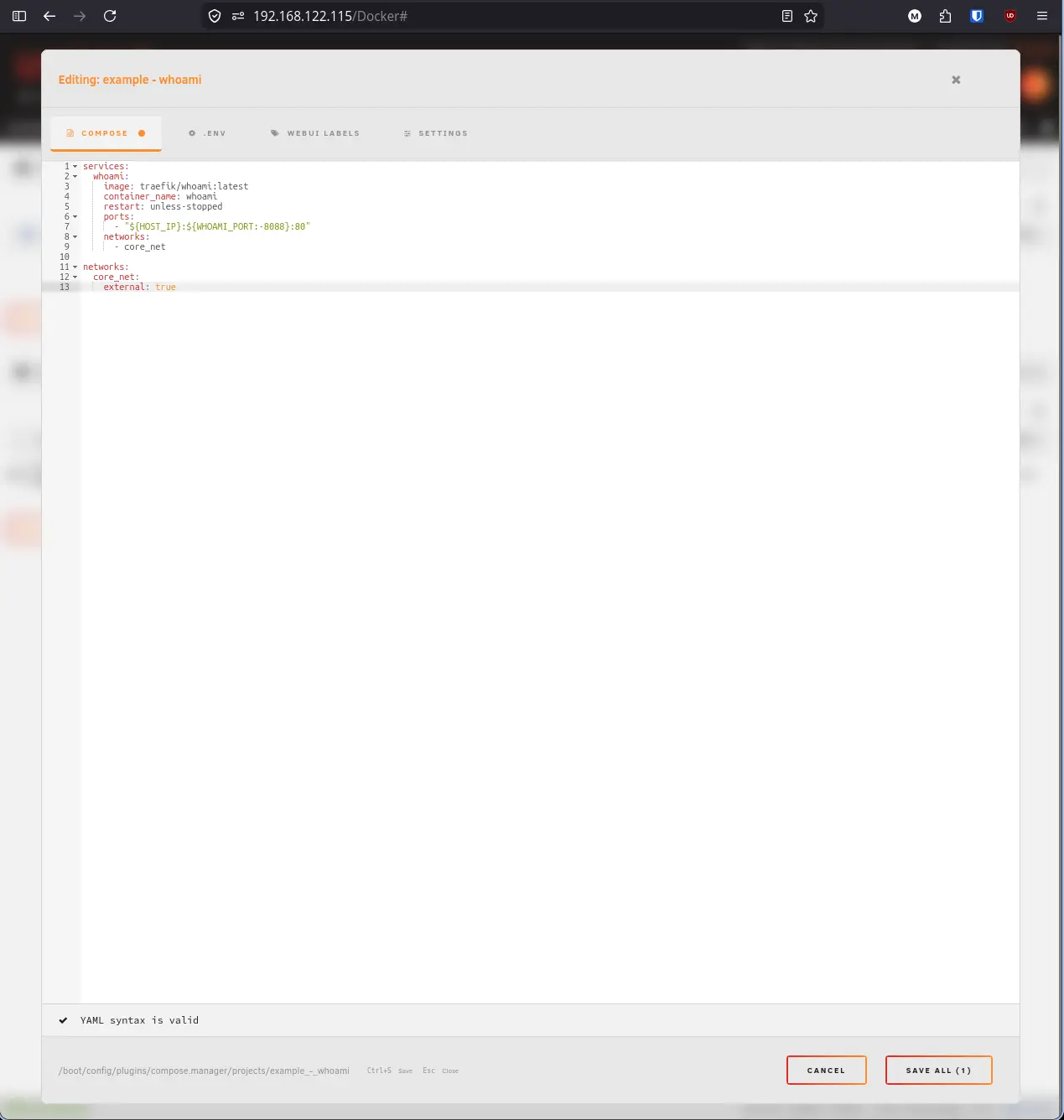Collapse the core_net fold arrow on line 12
Viewport: 1064px width, 1120px height.
(x=75, y=277)
